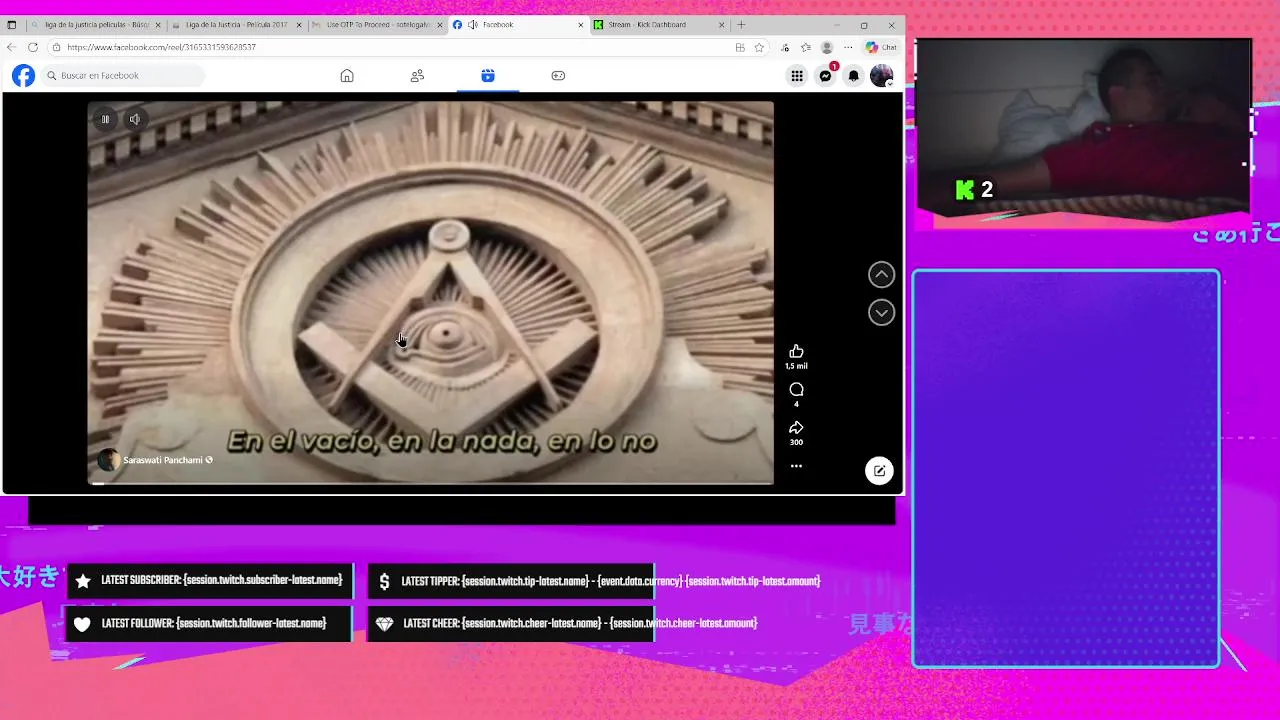Open tab actions menu icon
Screen dimensions: 1280x720
pyautogui.click(x=12, y=25)
